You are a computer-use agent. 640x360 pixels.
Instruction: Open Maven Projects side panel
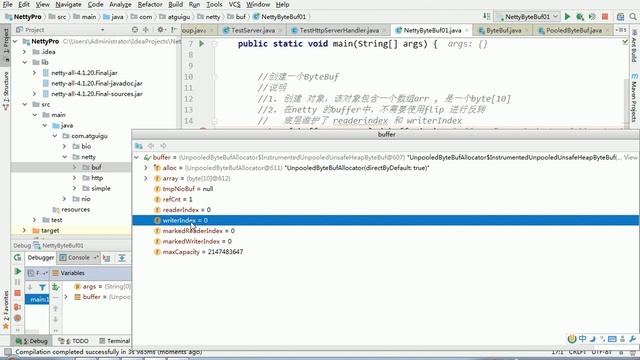click(x=634, y=98)
